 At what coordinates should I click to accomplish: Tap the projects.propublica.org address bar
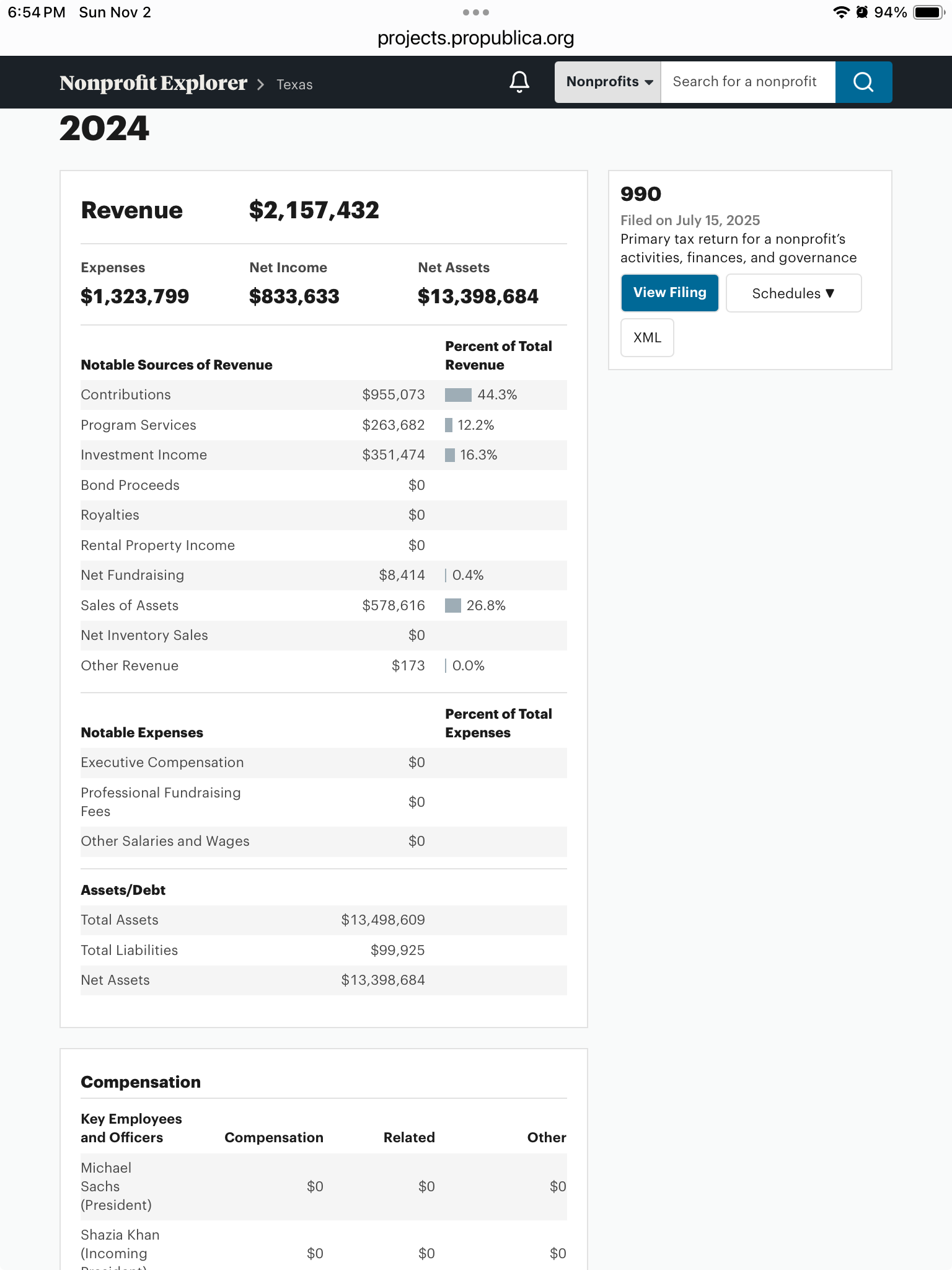pyautogui.click(x=475, y=38)
